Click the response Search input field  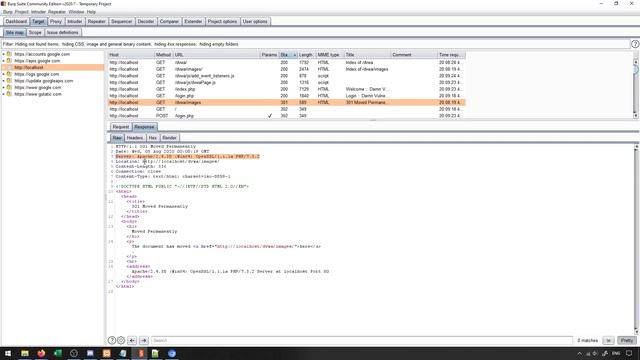pos(362,340)
